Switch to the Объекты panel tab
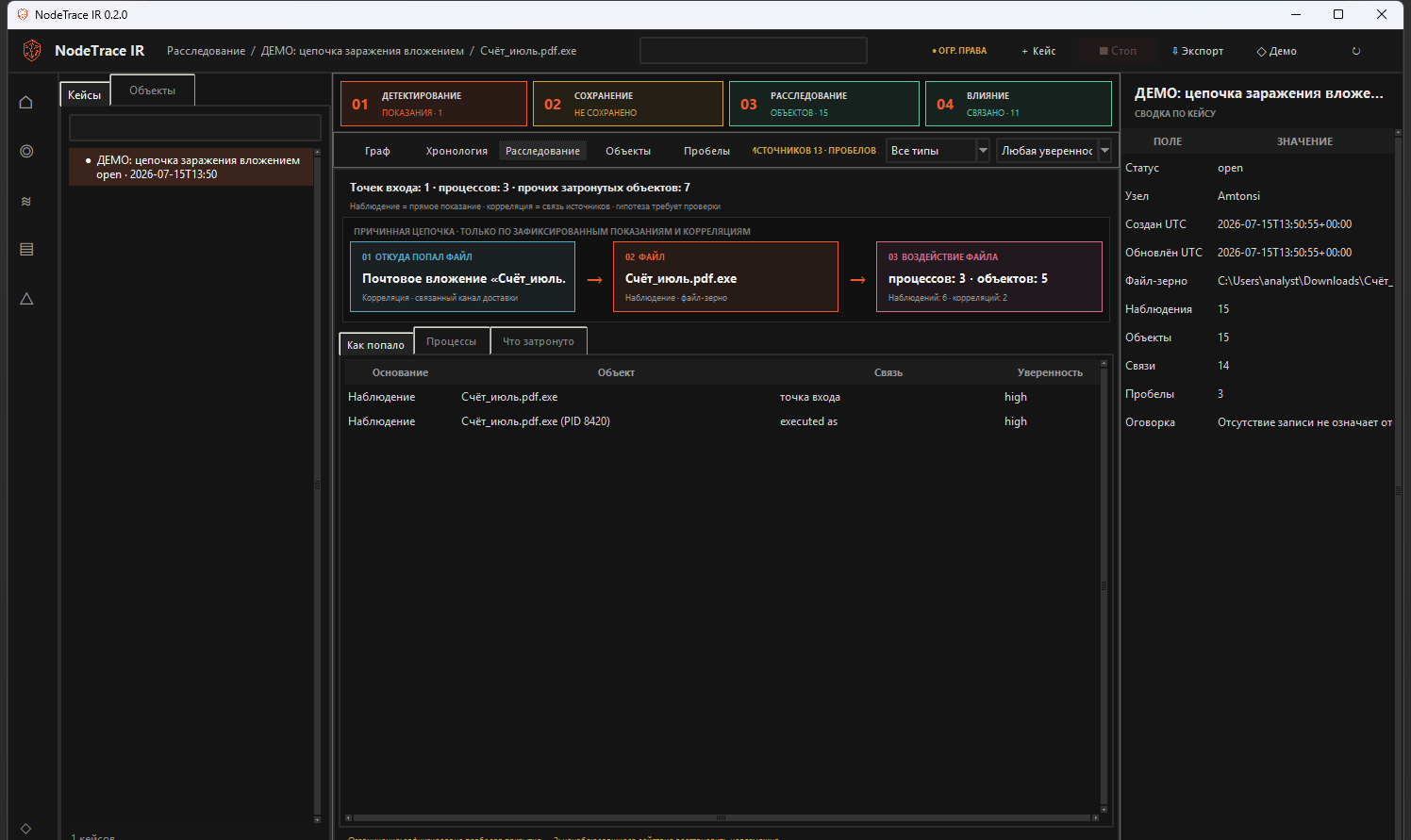Viewport: 1411px width, 840px height. [153, 91]
